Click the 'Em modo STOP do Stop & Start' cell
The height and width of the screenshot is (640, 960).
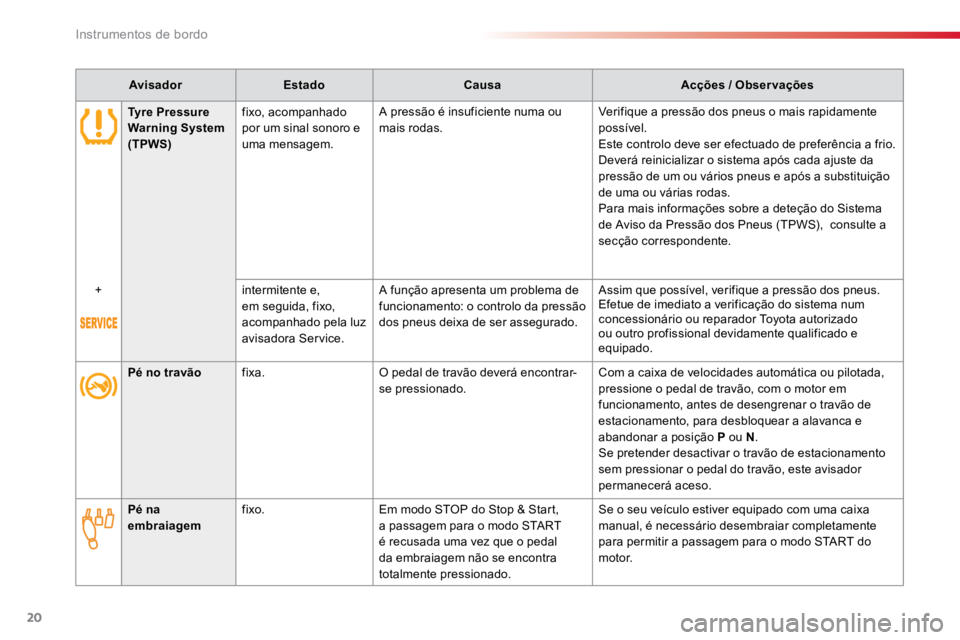tap(482, 542)
